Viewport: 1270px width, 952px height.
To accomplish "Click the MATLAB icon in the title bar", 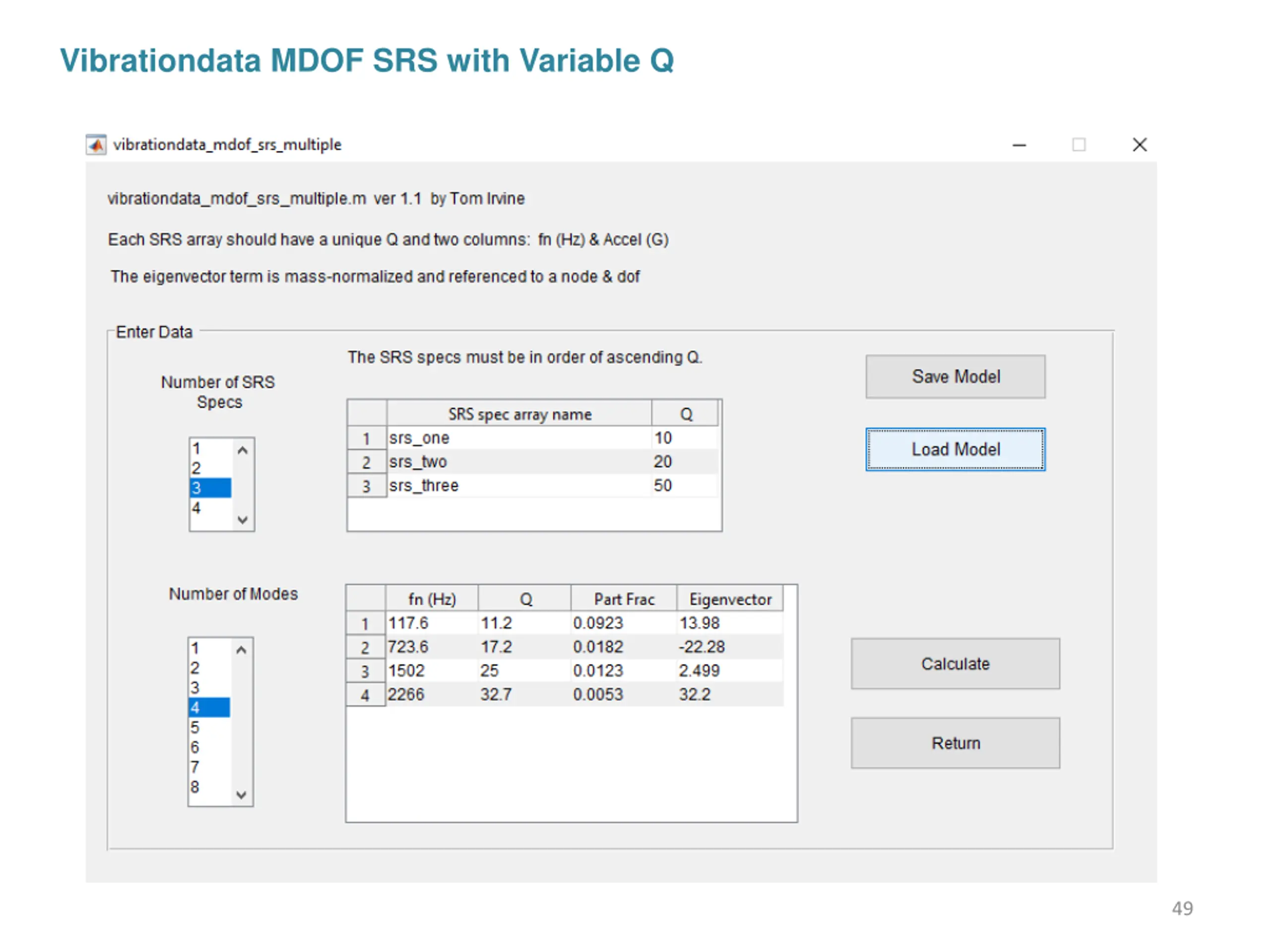I will (96, 145).
